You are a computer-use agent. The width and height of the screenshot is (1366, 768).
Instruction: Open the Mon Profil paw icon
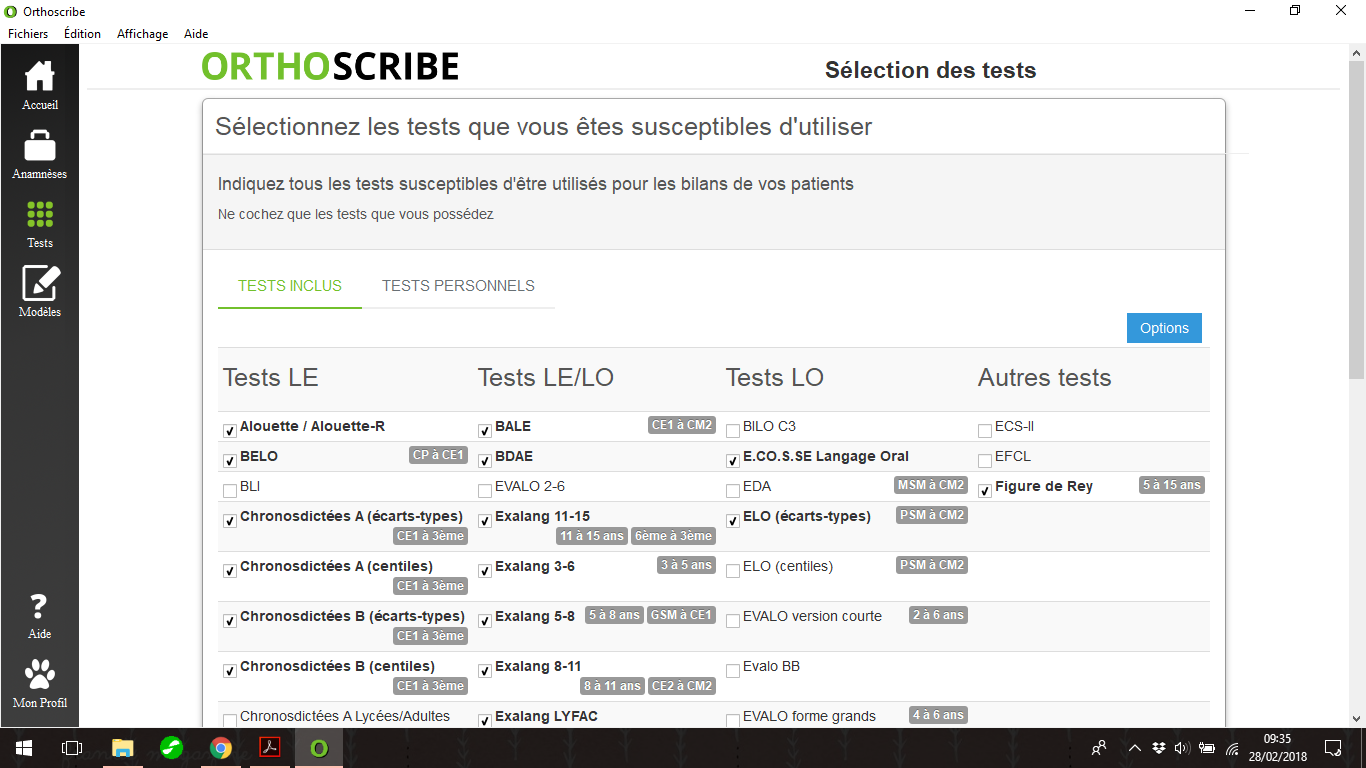[40, 675]
